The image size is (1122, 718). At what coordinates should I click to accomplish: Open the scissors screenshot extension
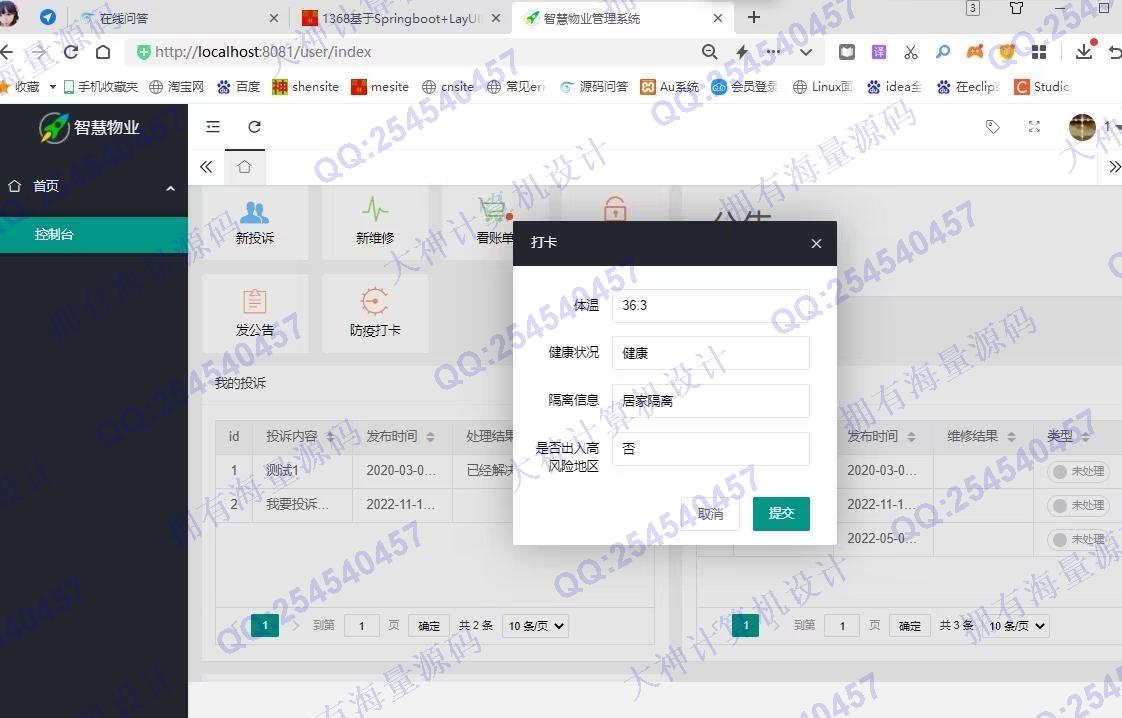point(910,52)
